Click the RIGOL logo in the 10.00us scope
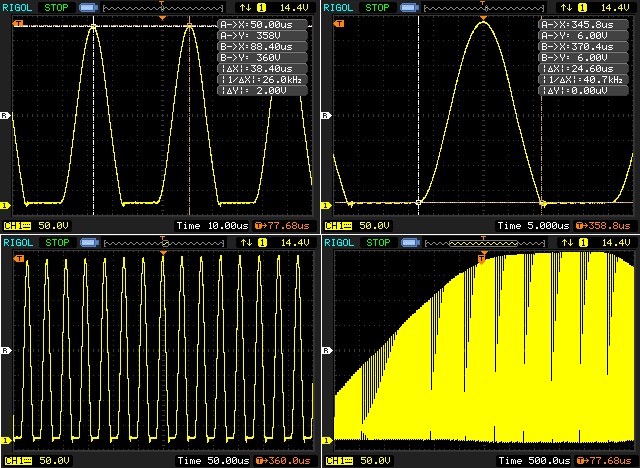Image resolution: width=640 pixels, height=468 pixels. [17, 7]
